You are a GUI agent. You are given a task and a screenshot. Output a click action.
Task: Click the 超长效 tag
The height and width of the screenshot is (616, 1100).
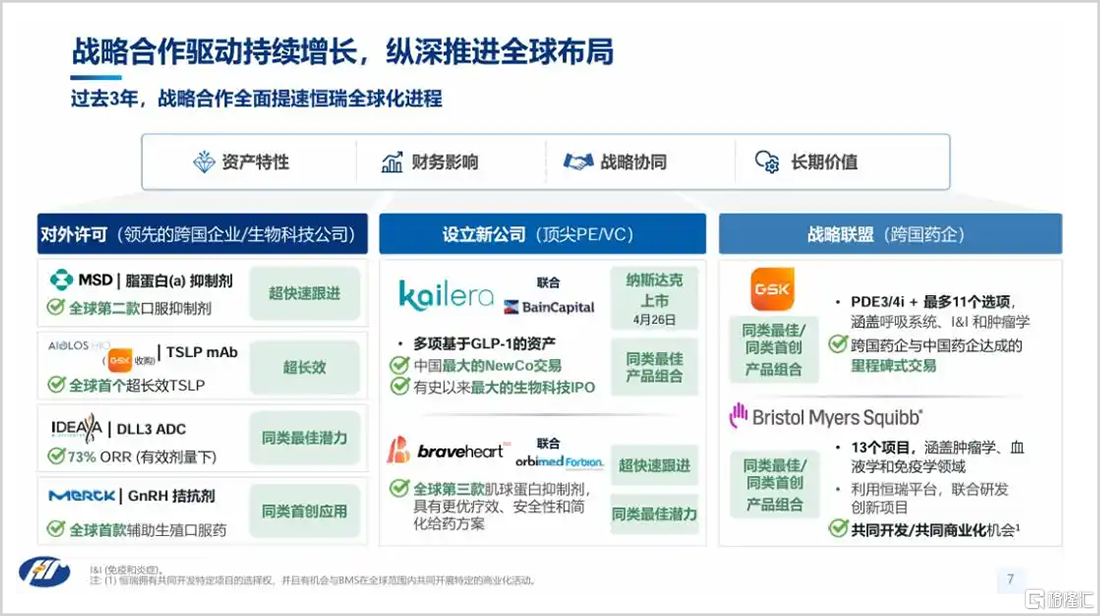(x=304, y=367)
